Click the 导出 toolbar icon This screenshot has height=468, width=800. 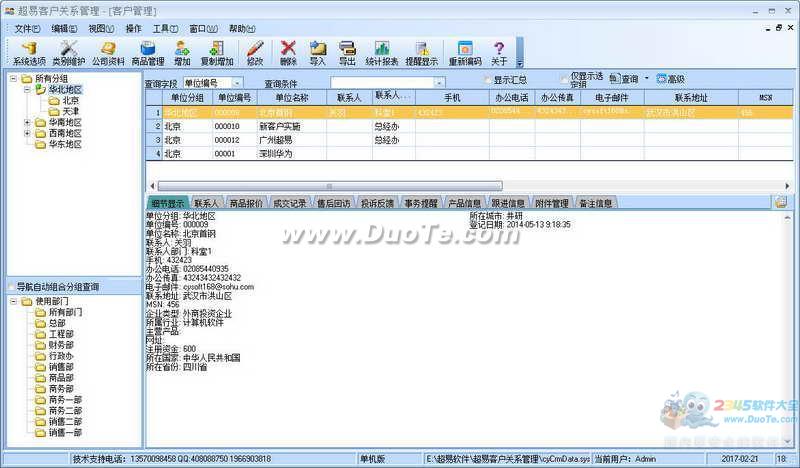(347, 52)
